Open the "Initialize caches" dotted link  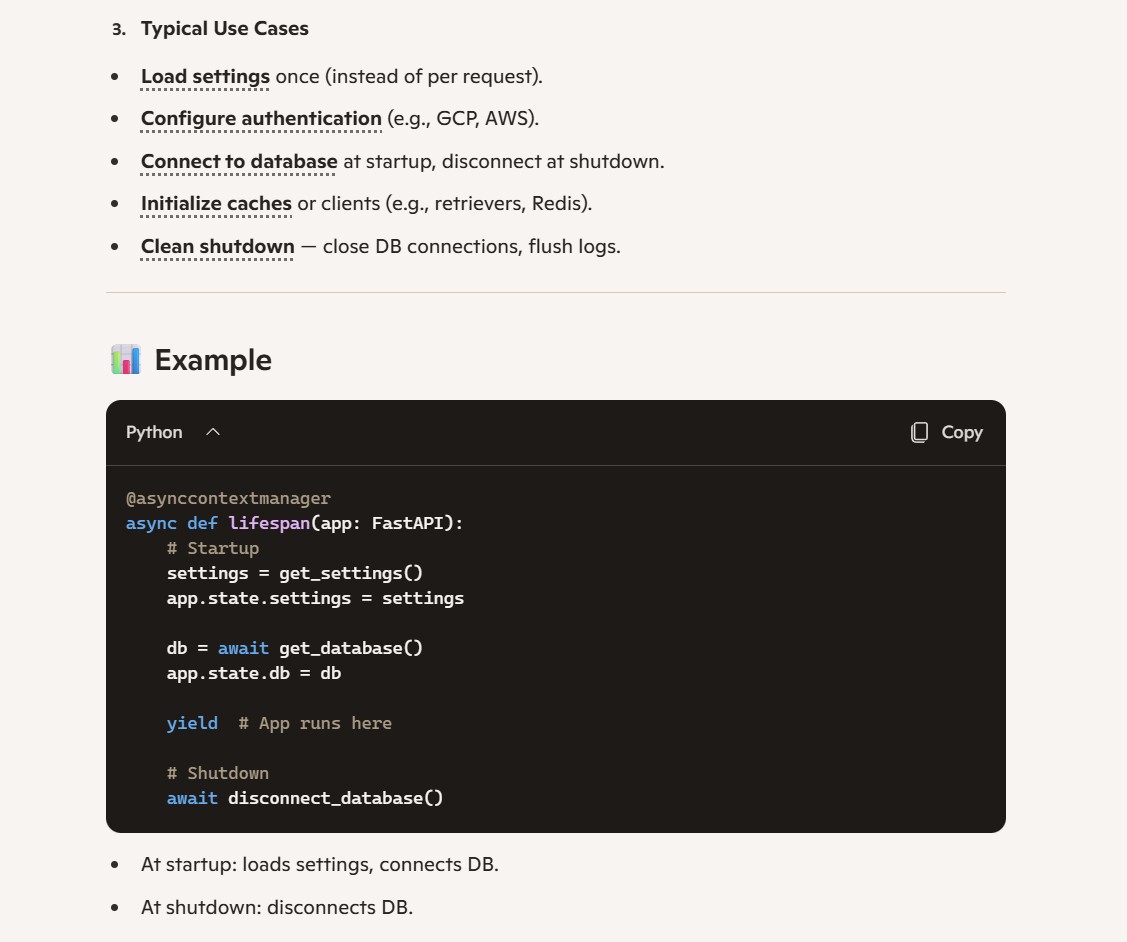pos(216,204)
